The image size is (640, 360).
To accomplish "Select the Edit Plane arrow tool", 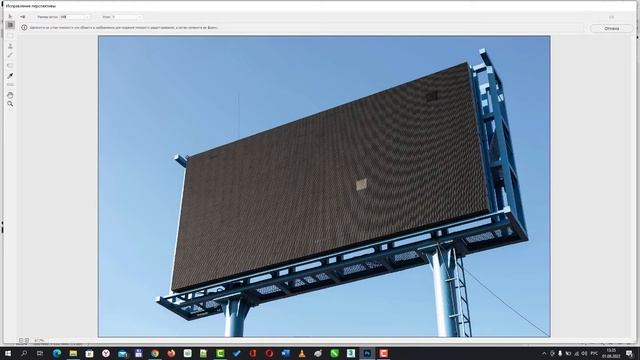I will [10, 16].
